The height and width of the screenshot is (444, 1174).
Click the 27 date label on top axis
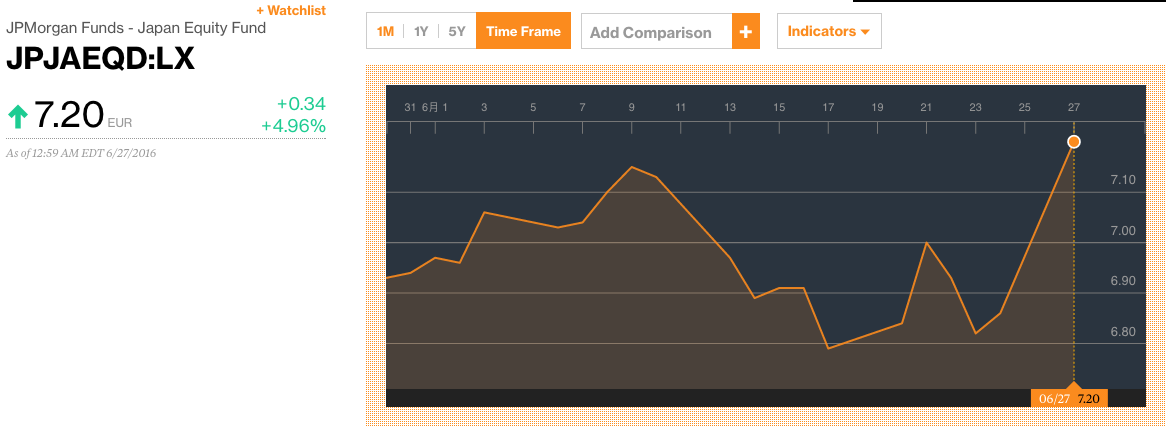(x=1074, y=107)
